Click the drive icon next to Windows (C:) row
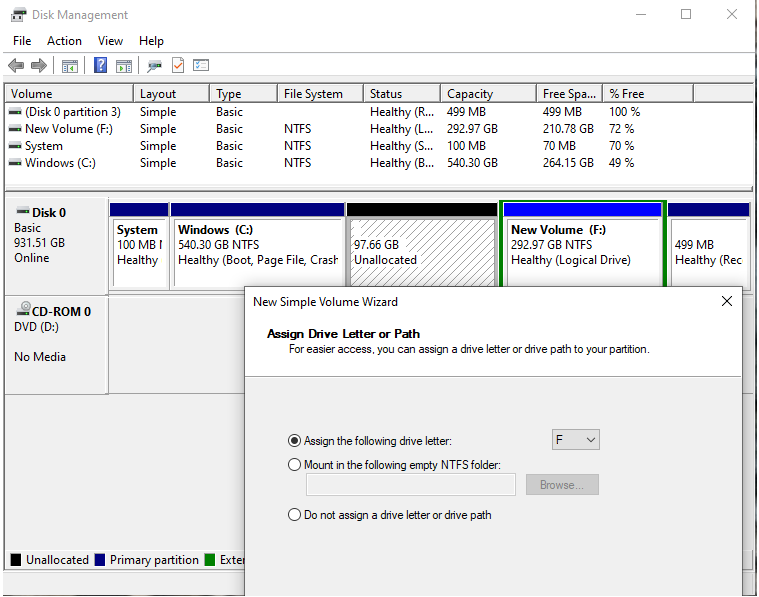This screenshot has height=597, width=759. pos(15,163)
